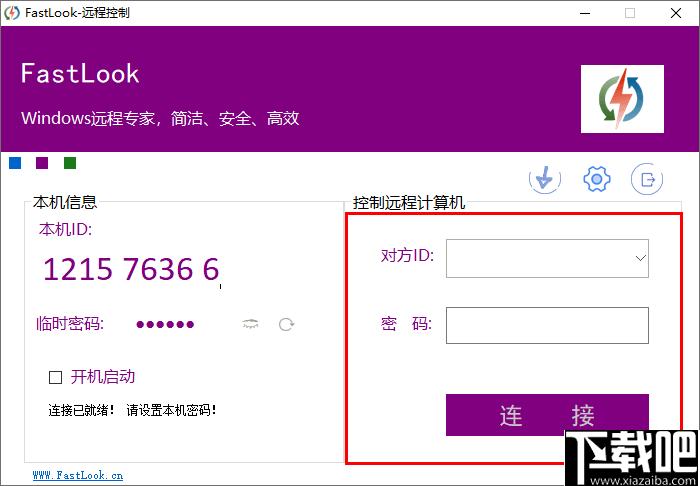Click the 本机信息 group heading

pyautogui.click(x=65, y=203)
